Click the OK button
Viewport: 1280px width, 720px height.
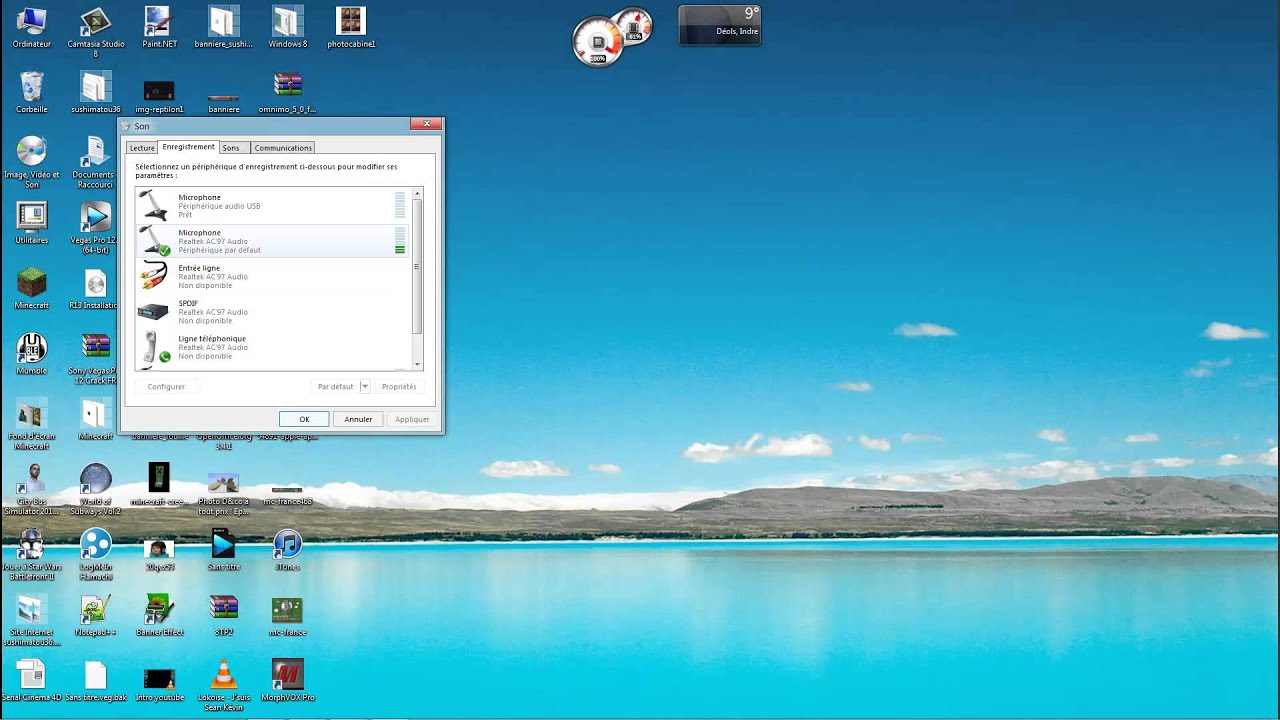[304, 419]
